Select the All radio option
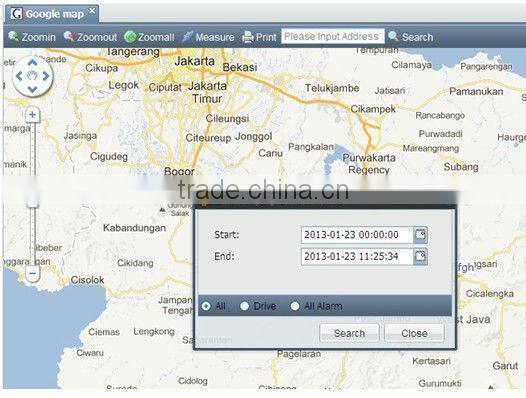The height and width of the screenshot is (398, 526). click(206, 306)
